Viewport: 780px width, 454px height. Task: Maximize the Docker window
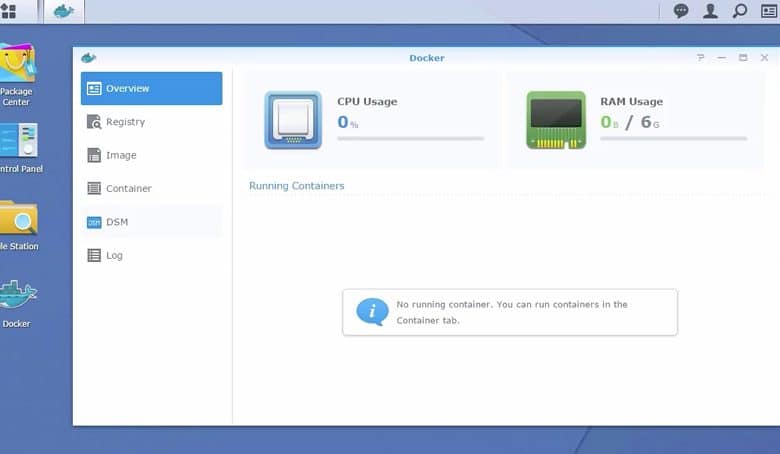743,58
